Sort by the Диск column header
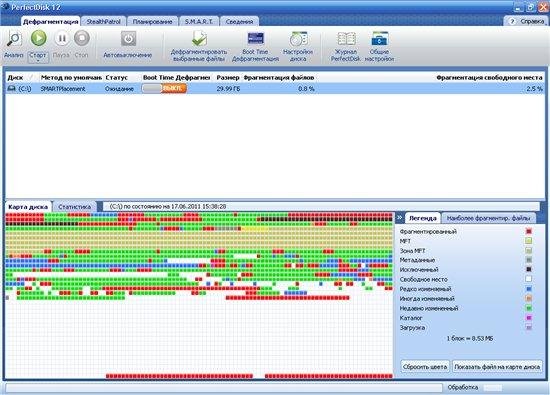Screen dimensions: 550x395 click(x=15, y=78)
